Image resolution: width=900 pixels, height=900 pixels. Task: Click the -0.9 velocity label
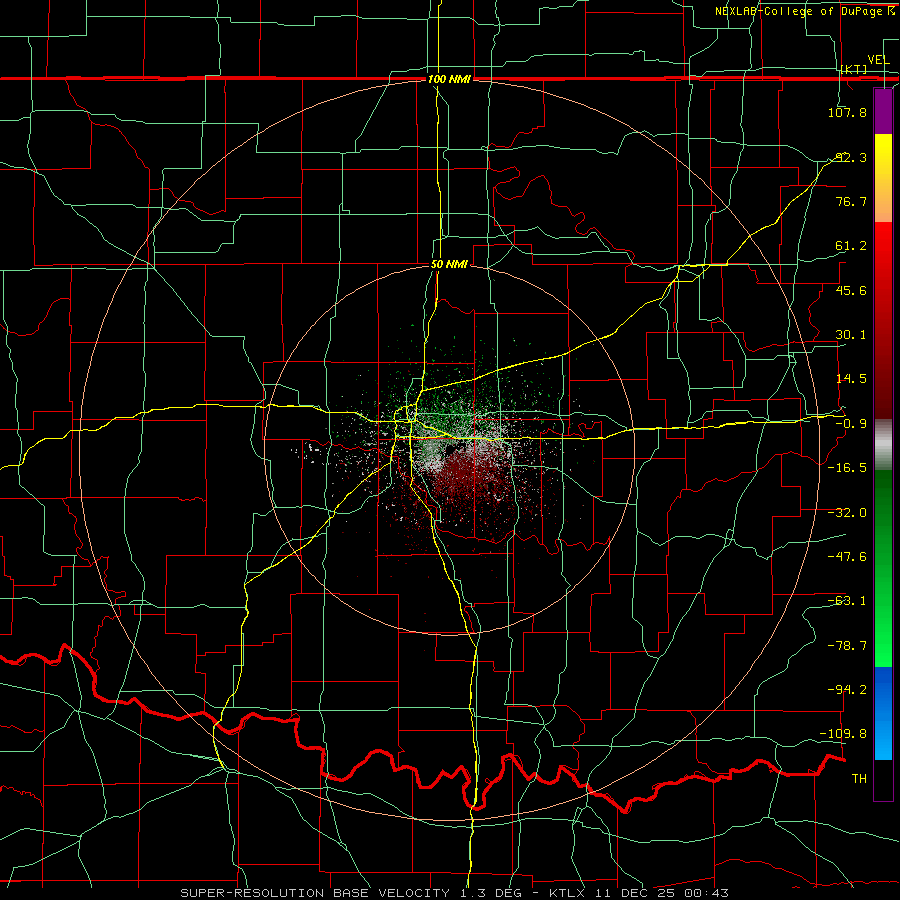[851, 424]
